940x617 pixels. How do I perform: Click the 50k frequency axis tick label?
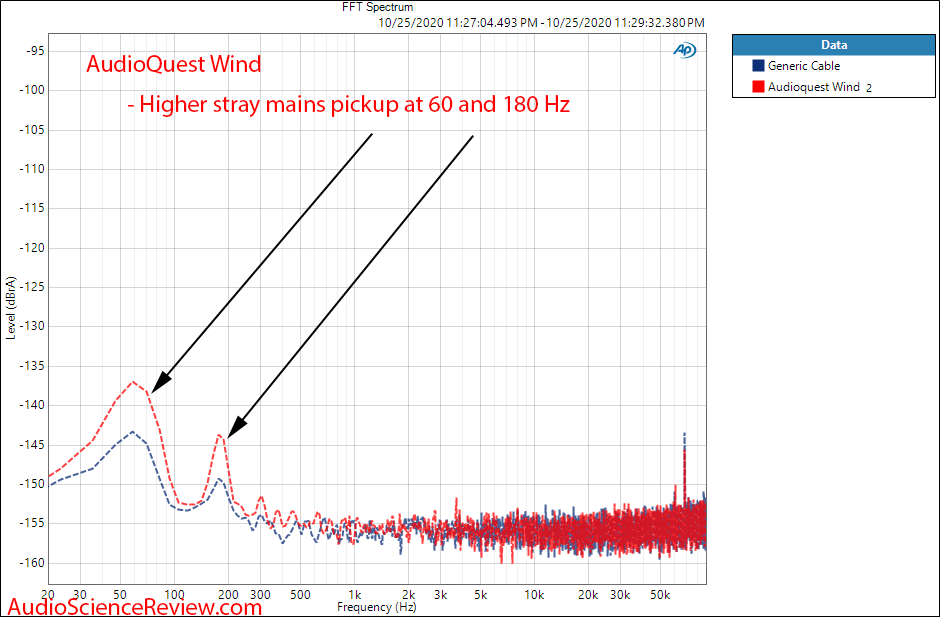tap(661, 595)
